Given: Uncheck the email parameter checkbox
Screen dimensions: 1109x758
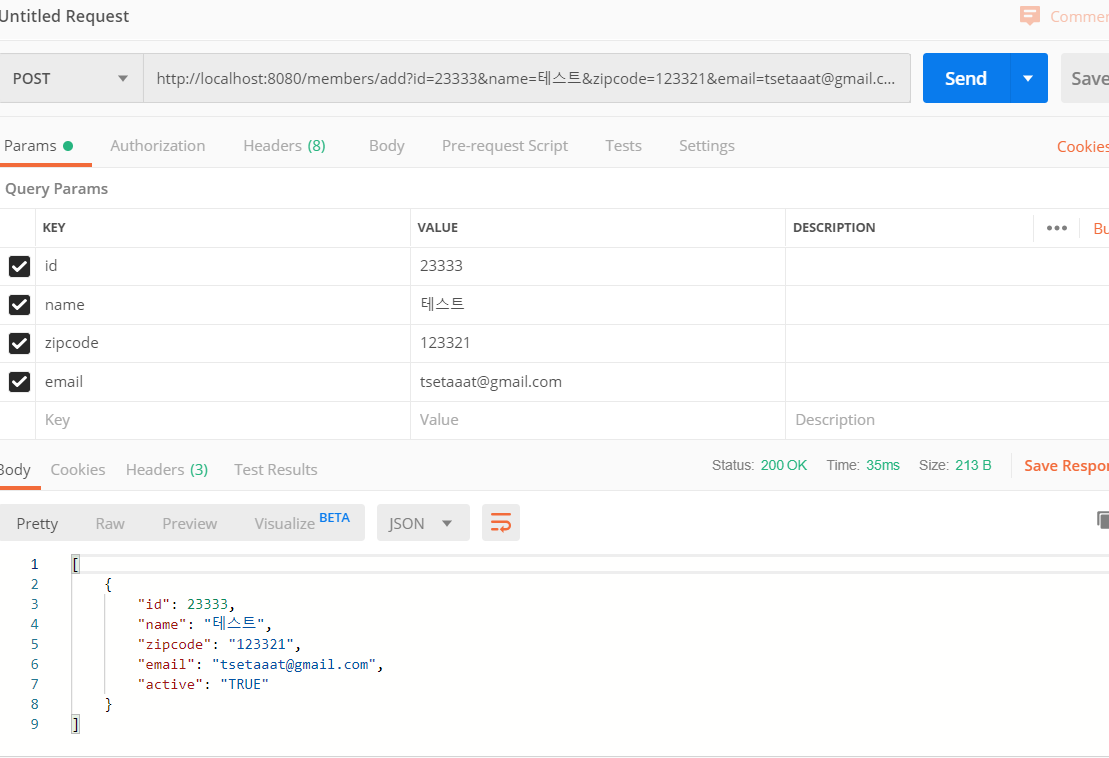Looking at the screenshot, I should click(x=19, y=382).
